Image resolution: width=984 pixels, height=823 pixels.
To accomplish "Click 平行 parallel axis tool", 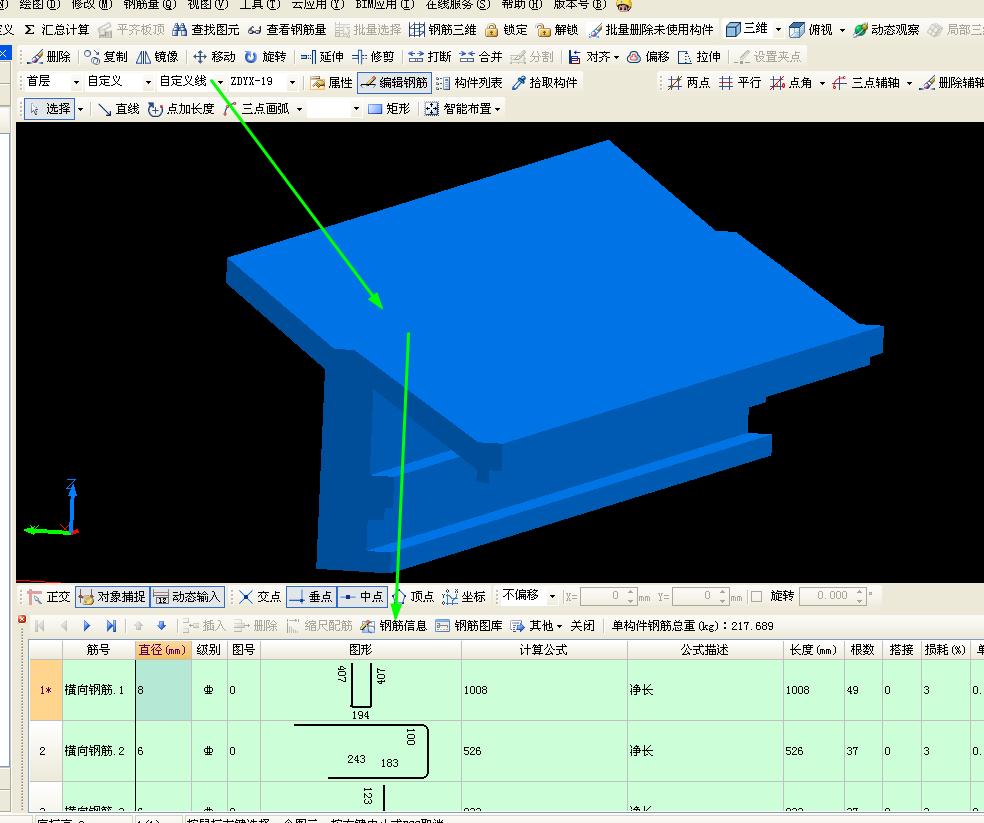I will (x=740, y=82).
